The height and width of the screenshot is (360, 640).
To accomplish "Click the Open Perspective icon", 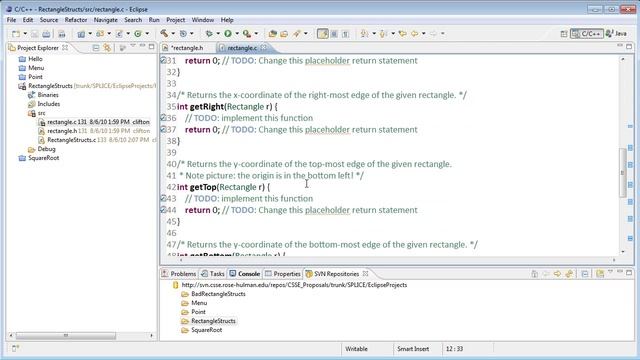I will [x=564, y=34].
